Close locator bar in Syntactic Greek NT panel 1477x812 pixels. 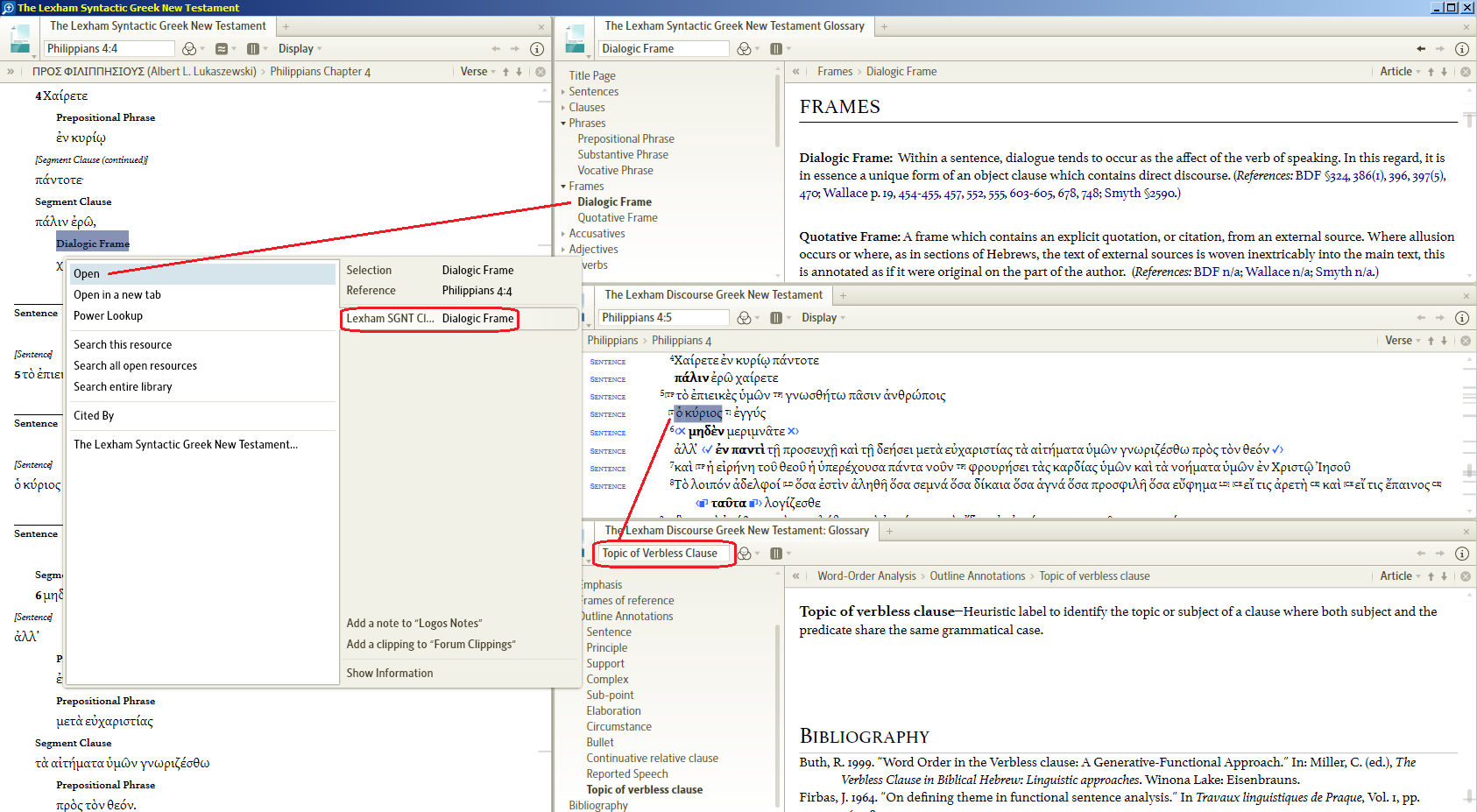tap(541, 72)
